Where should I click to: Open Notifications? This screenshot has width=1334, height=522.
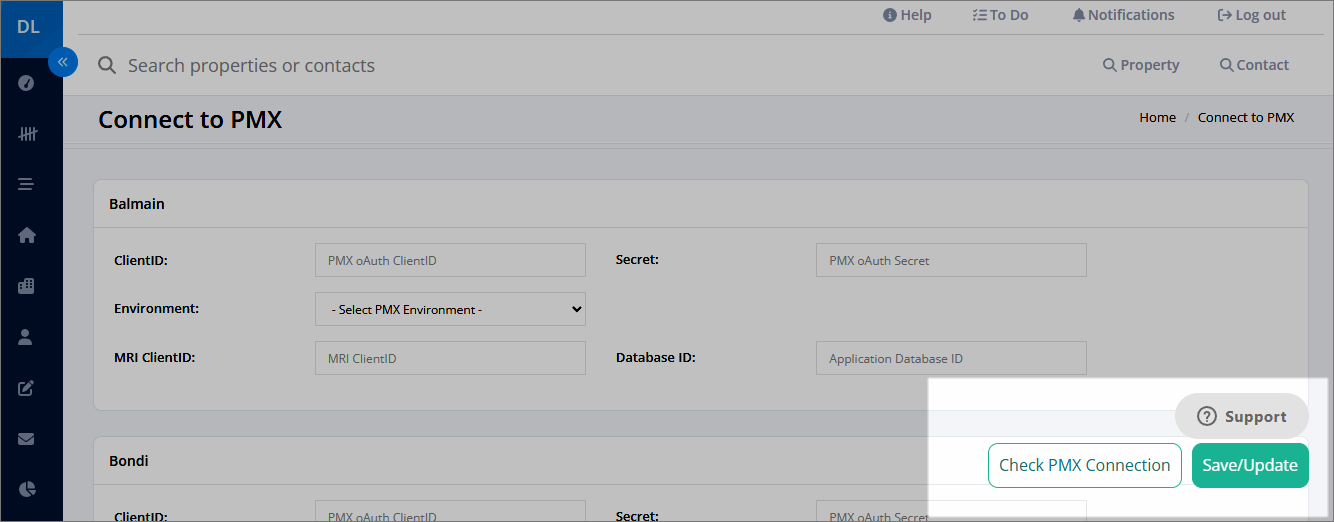pos(1123,15)
